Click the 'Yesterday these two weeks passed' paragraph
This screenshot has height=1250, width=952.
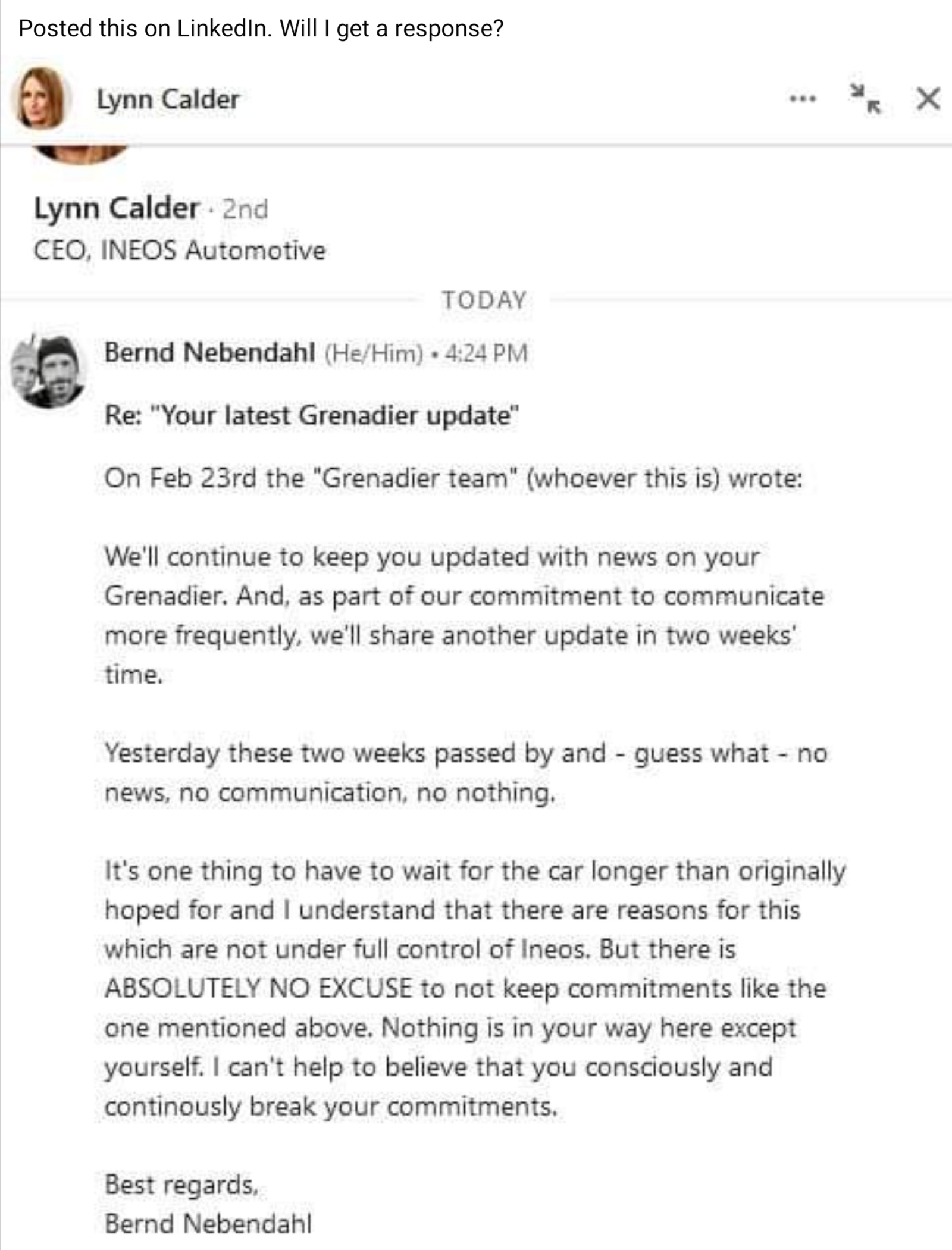tap(466, 772)
